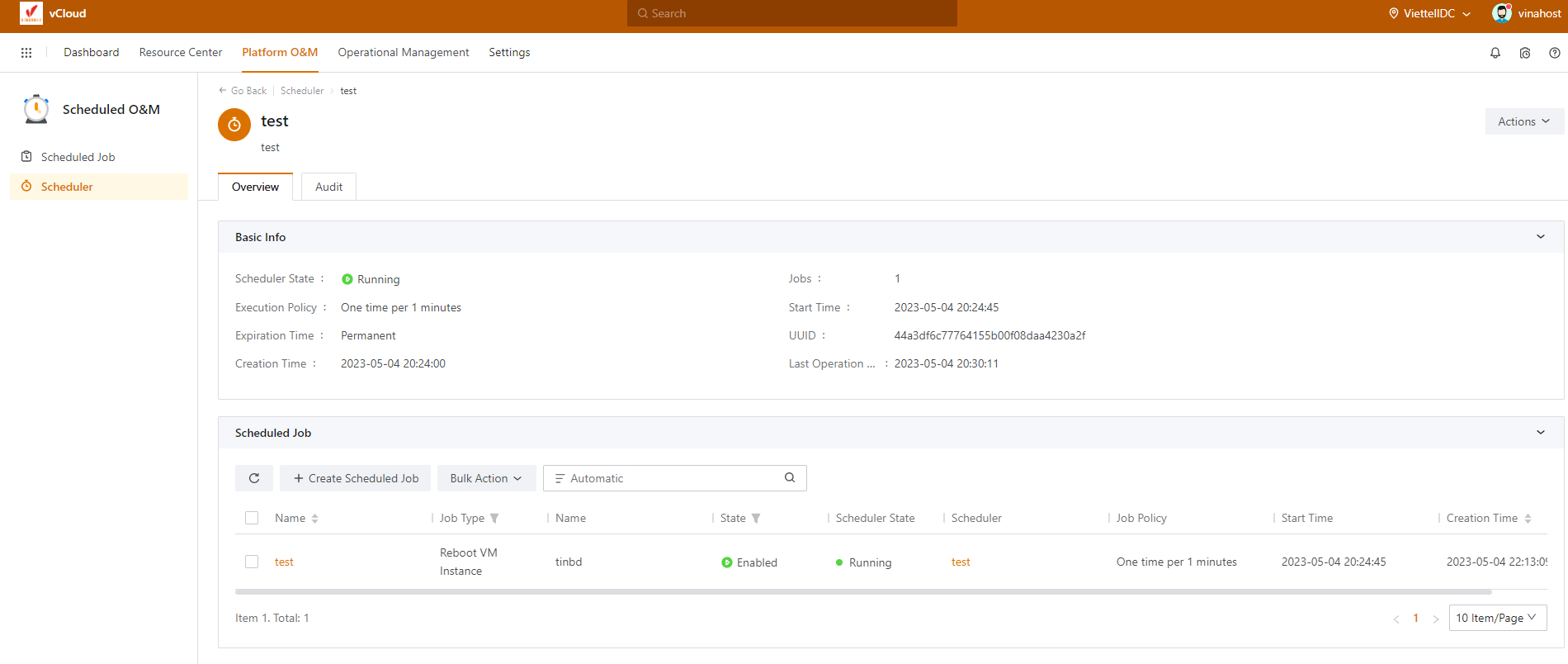Sort by the Creation Time column arrows

click(x=1528, y=519)
